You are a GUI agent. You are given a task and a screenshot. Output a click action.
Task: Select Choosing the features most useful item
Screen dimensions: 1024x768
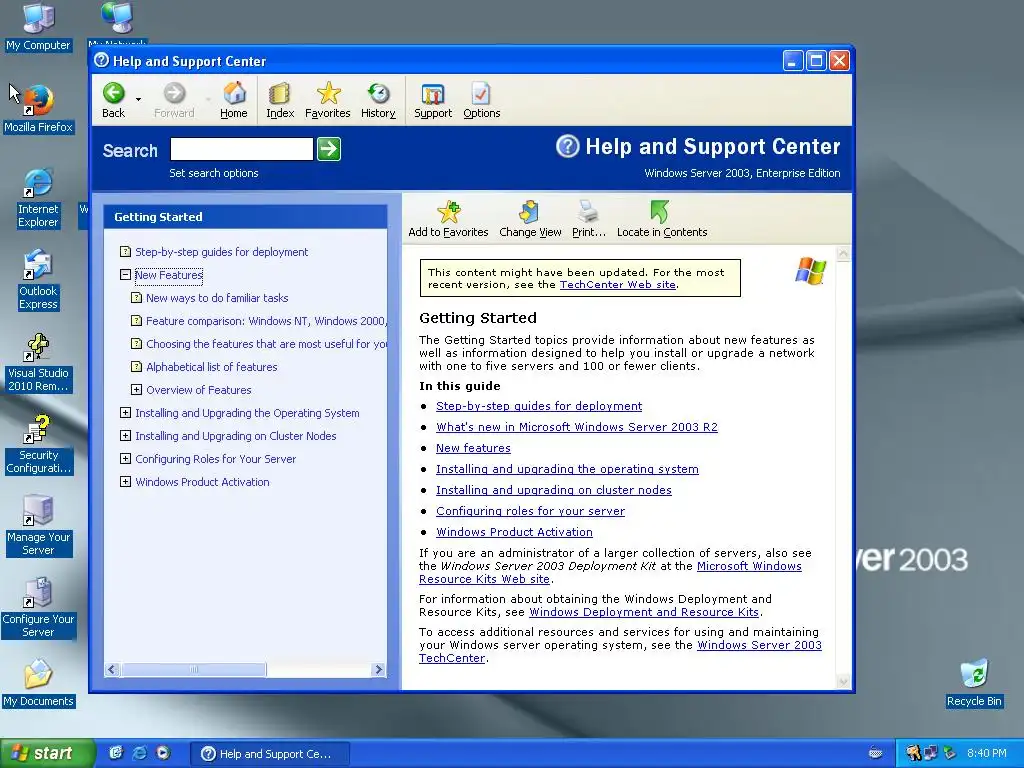[266, 344]
